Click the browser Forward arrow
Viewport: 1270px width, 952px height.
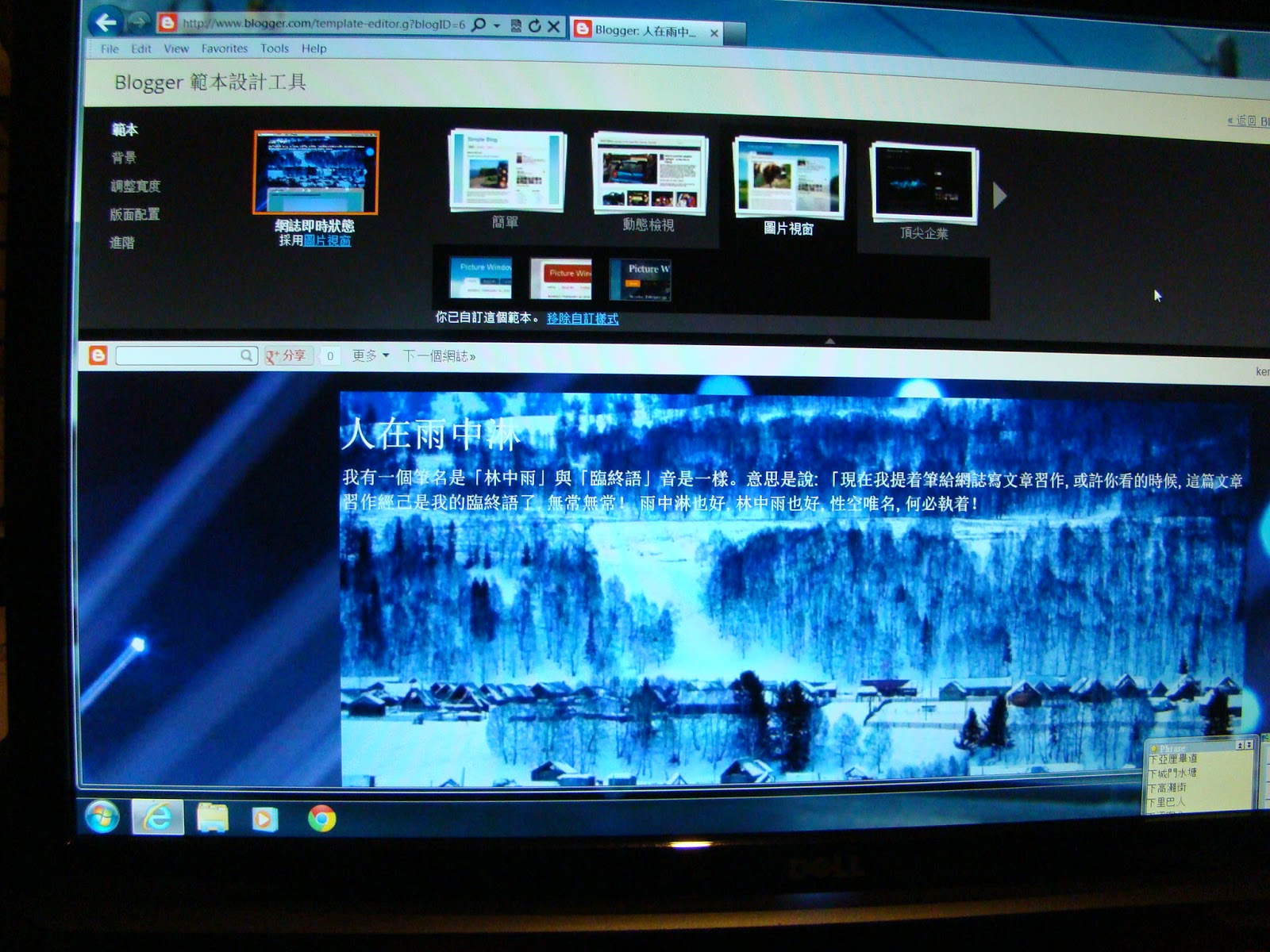[138, 21]
